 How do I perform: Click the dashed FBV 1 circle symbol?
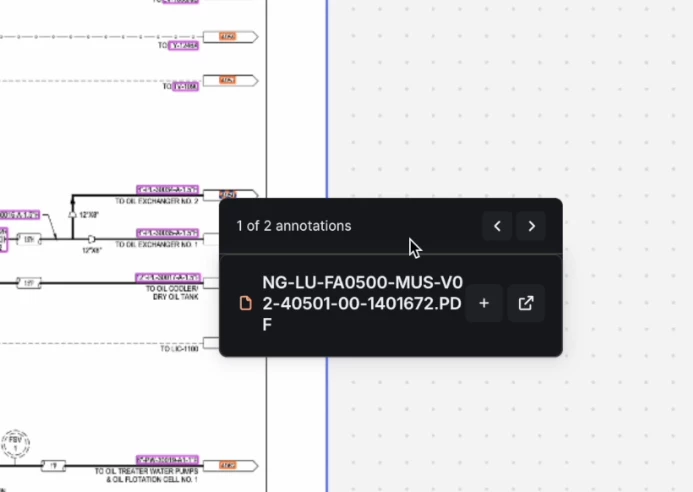[x=15, y=444]
